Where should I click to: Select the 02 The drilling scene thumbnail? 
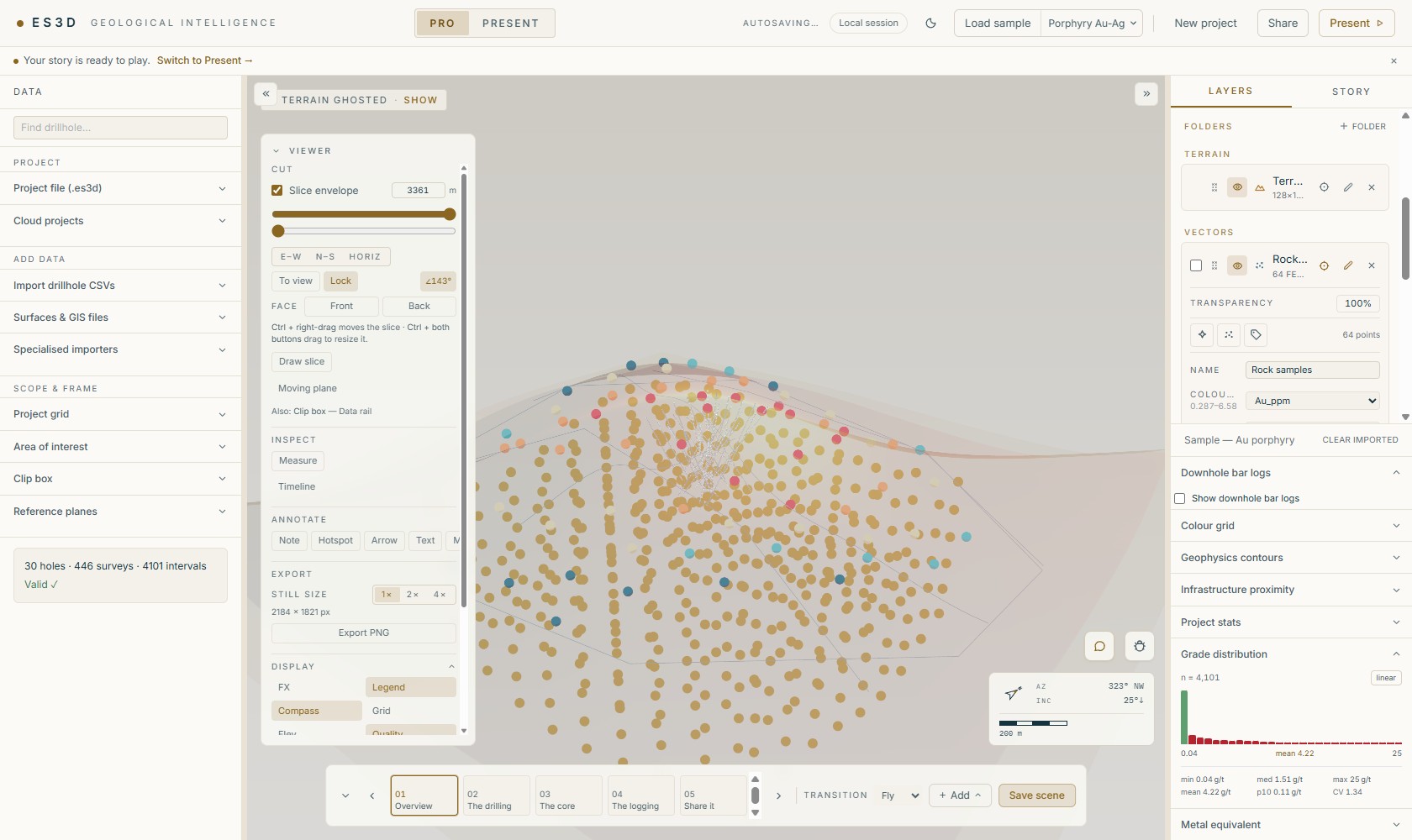496,795
